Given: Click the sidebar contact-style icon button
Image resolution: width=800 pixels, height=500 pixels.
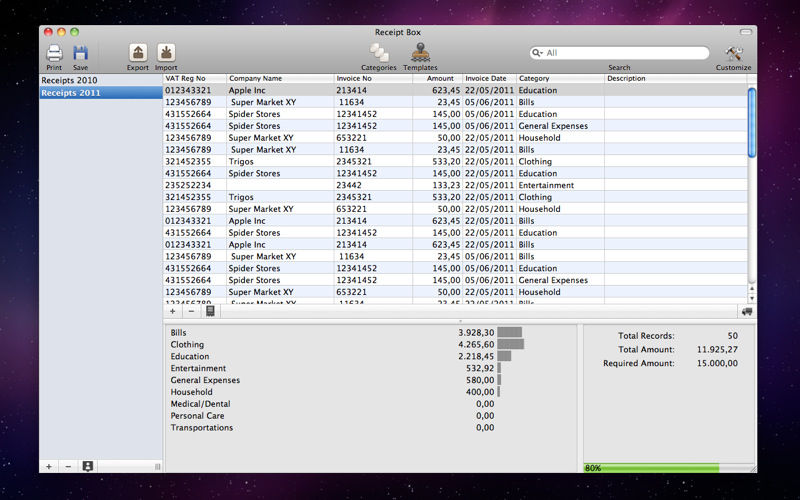Looking at the screenshot, I should pos(88,466).
